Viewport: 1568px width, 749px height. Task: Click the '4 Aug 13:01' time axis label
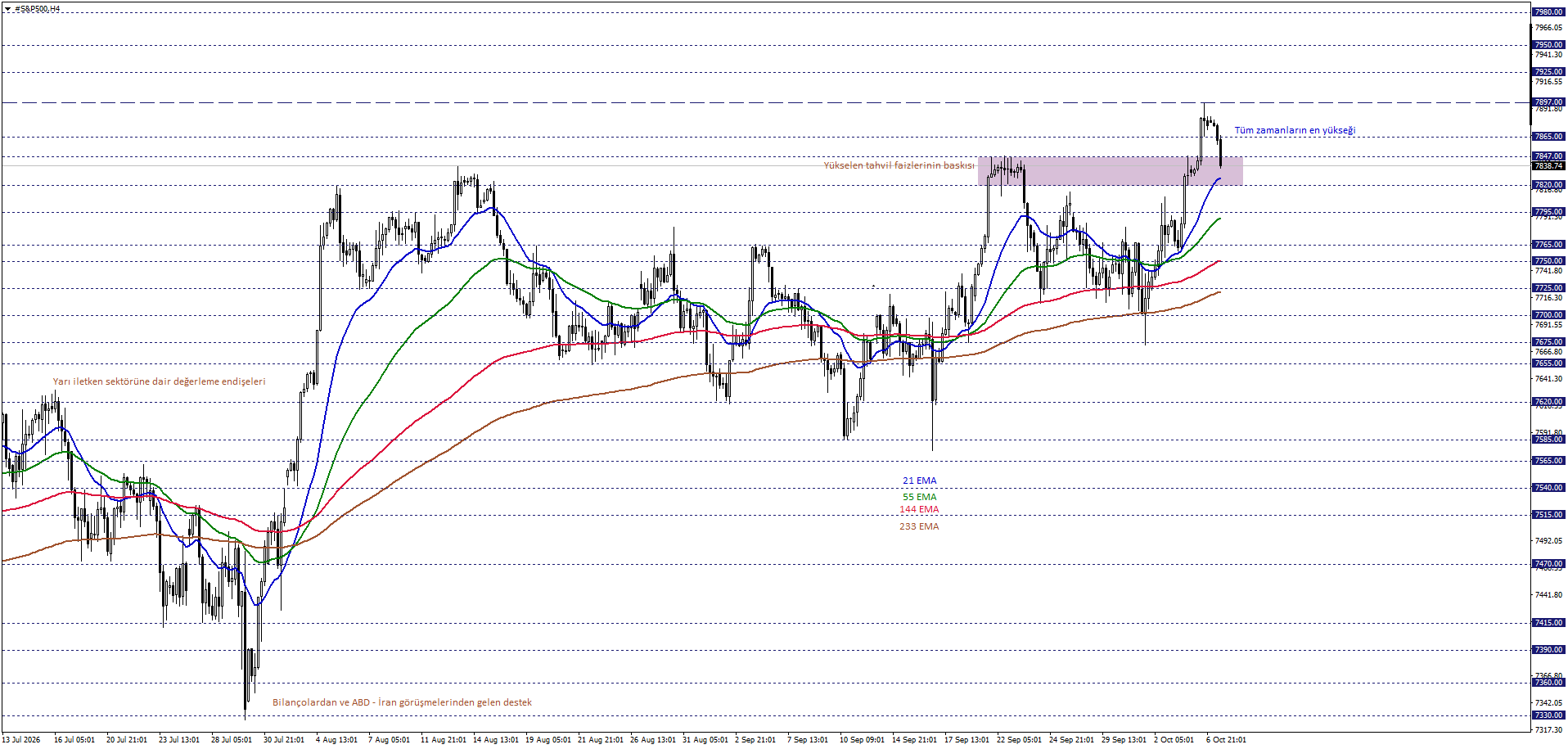[x=336, y=740]
